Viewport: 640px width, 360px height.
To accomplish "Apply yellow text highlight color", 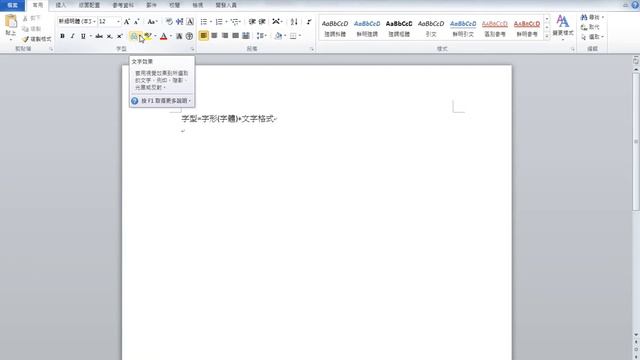I will click(148, 36).
